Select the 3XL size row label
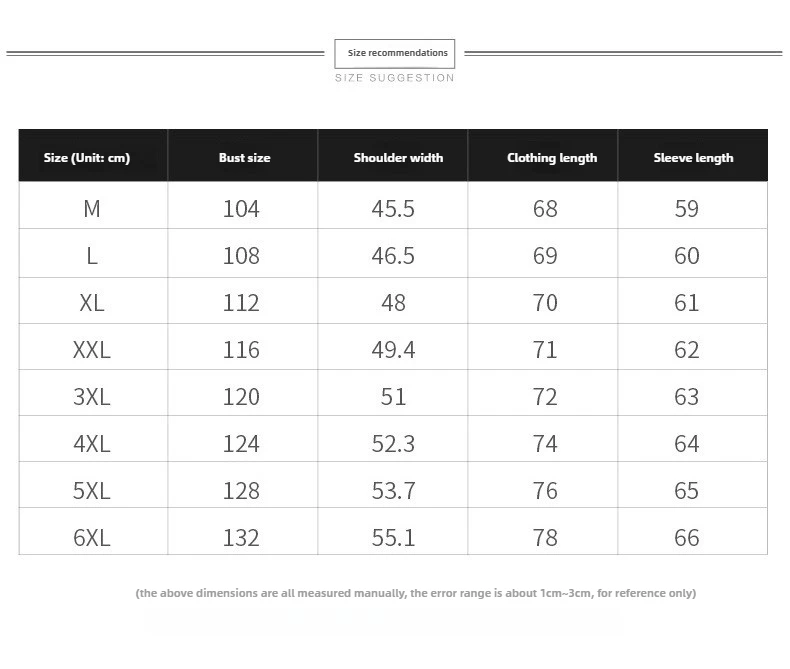Viewport: 790px width, 669px height. point(92,396)
